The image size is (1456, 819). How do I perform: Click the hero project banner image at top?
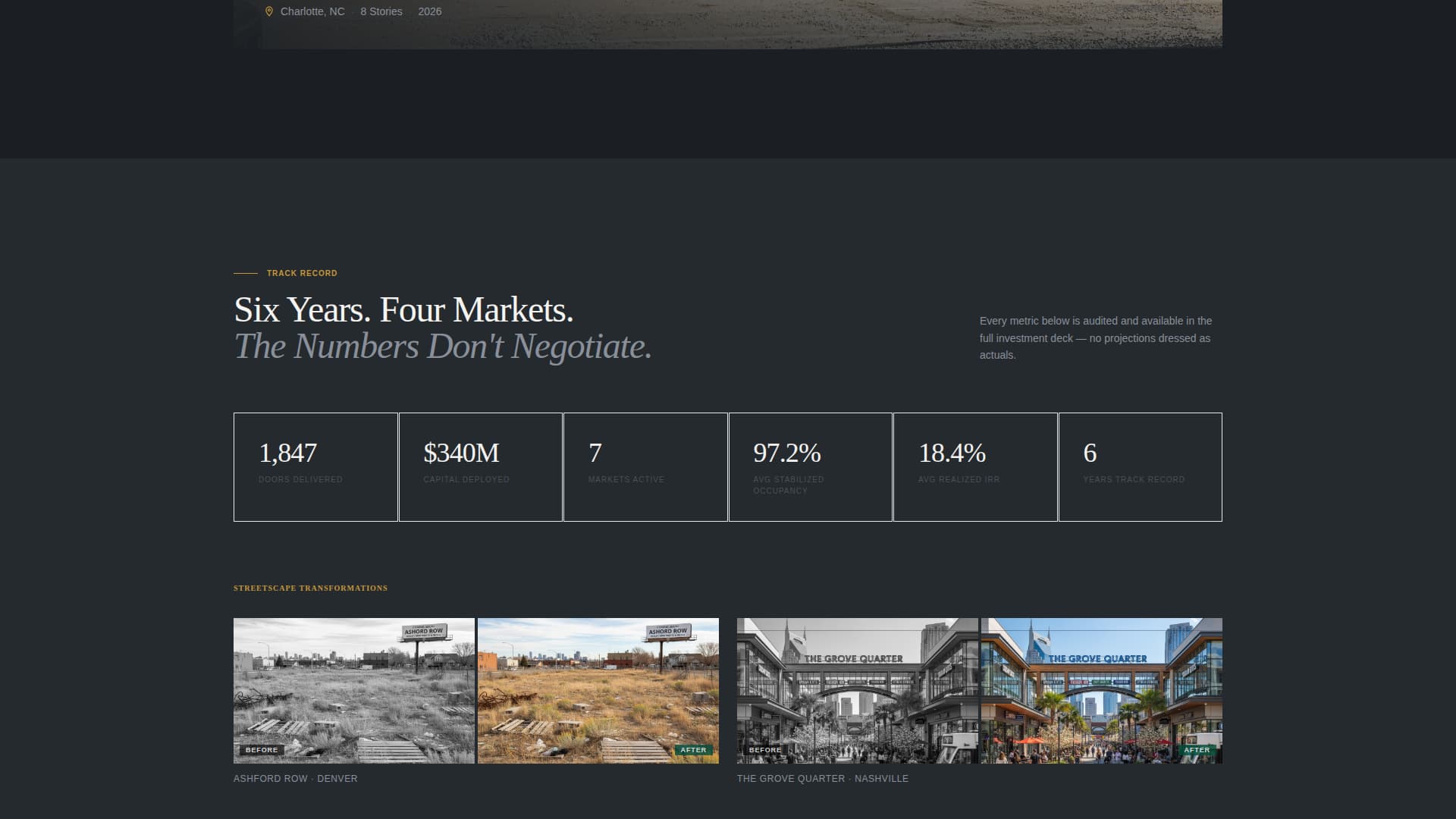pyautogui.click(x=728, y=23)
